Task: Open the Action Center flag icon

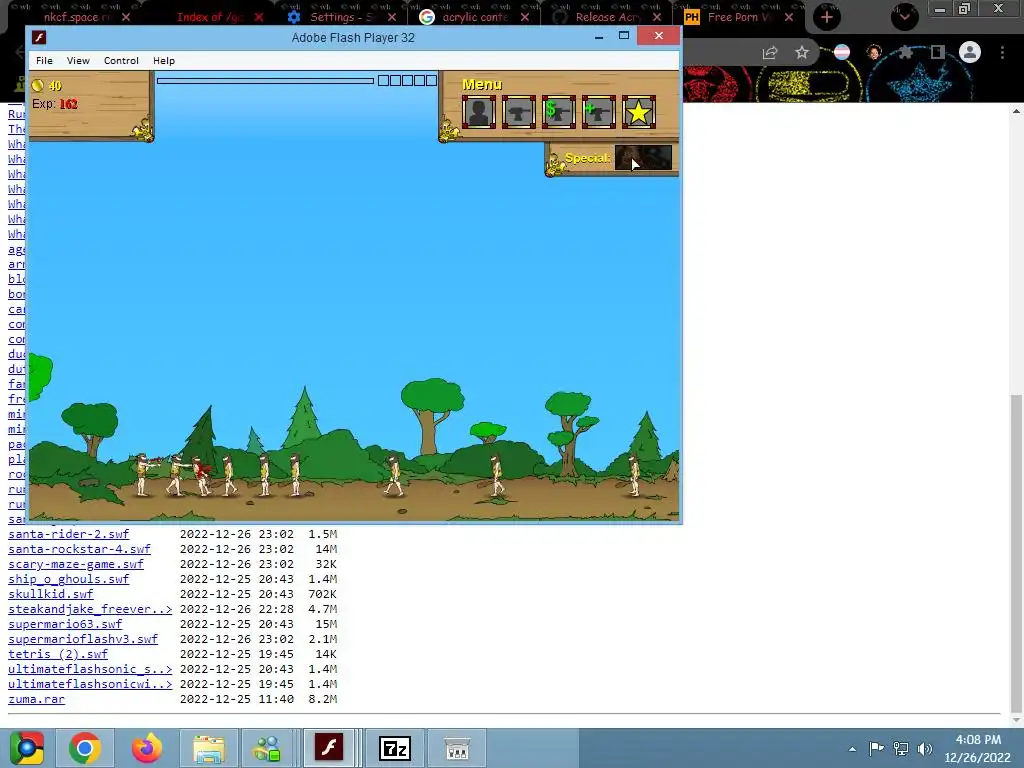Action: pyautogui.click(x=876, y=748)
